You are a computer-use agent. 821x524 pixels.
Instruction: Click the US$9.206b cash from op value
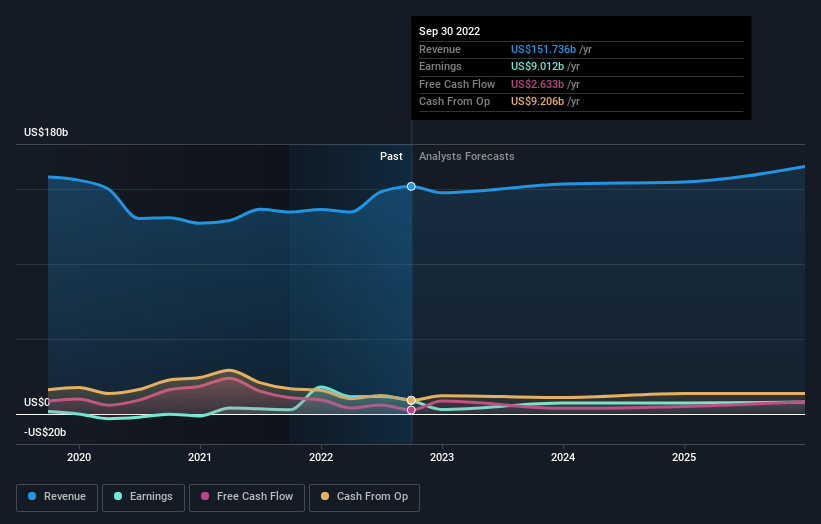click(x=537, y=102)
